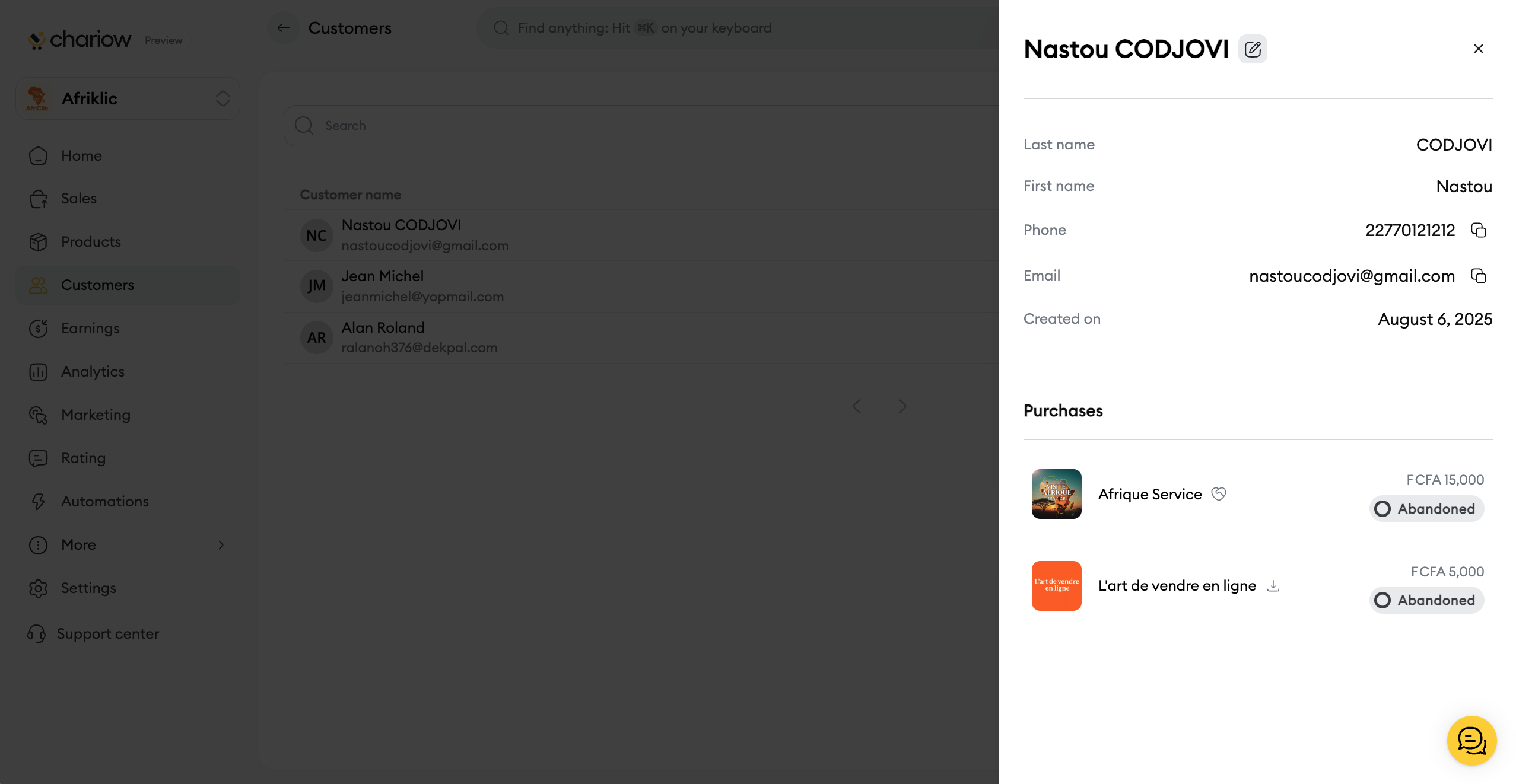
Task: Click the service icon beside Afrique Service
Action: coord(1219,494)
